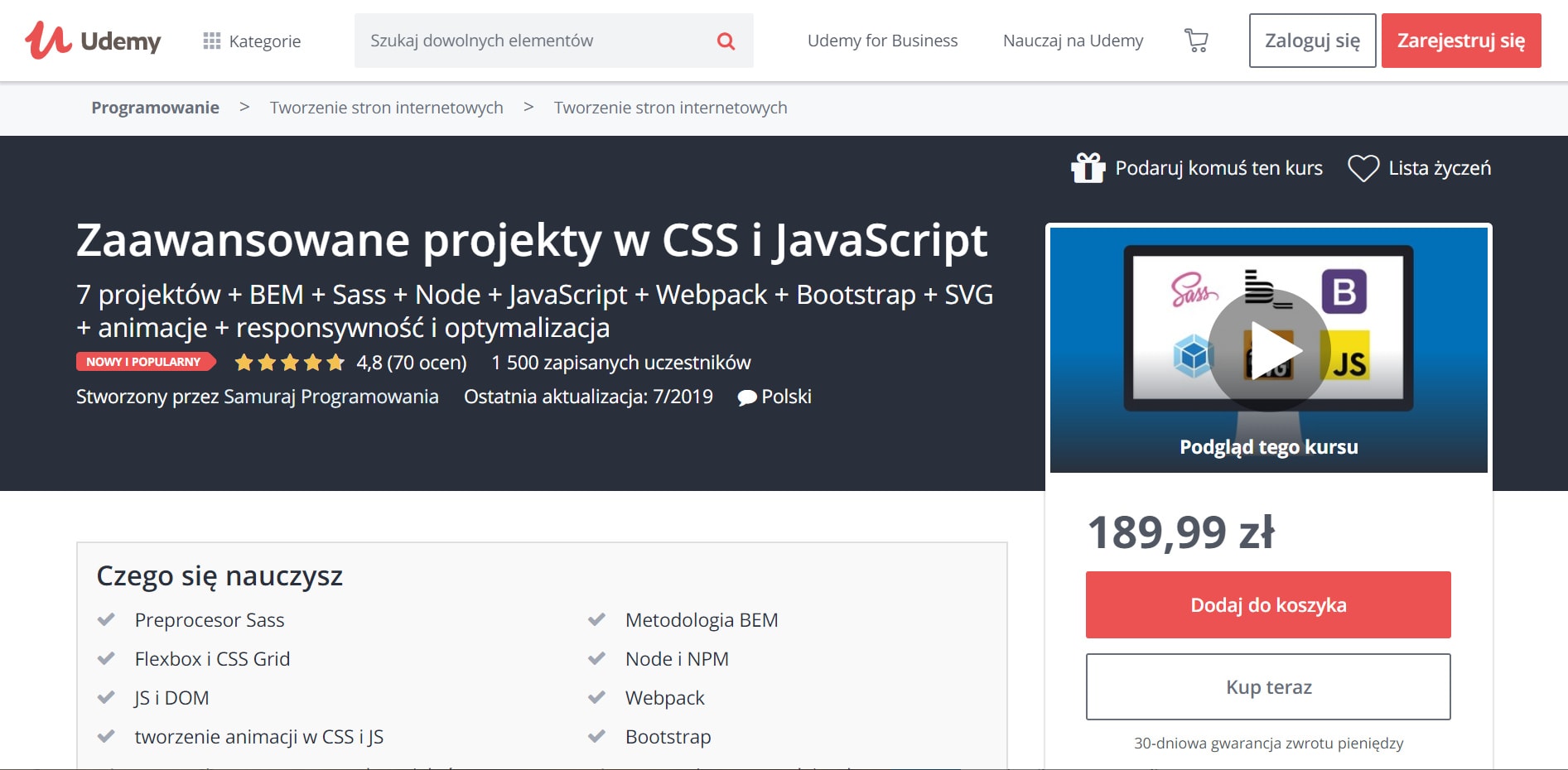Play the course preview video

[x=1269, y=349]
